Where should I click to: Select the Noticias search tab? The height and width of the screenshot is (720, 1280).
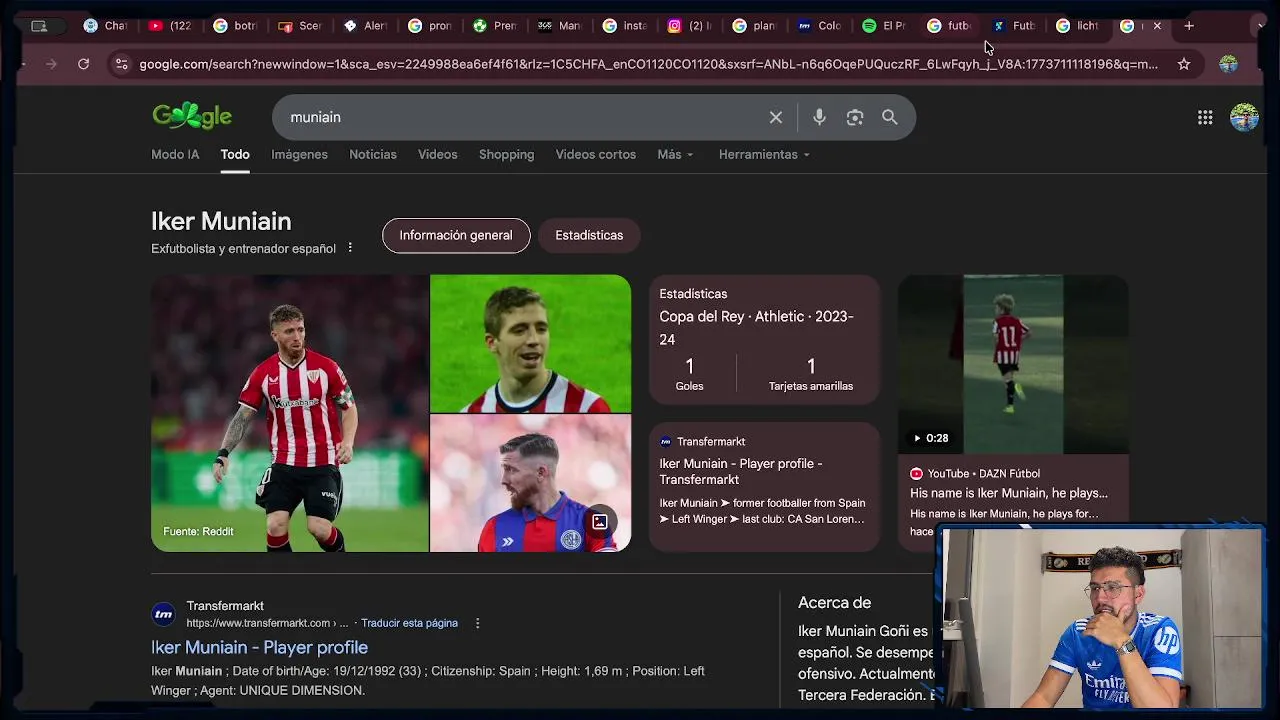coord(373,154)
